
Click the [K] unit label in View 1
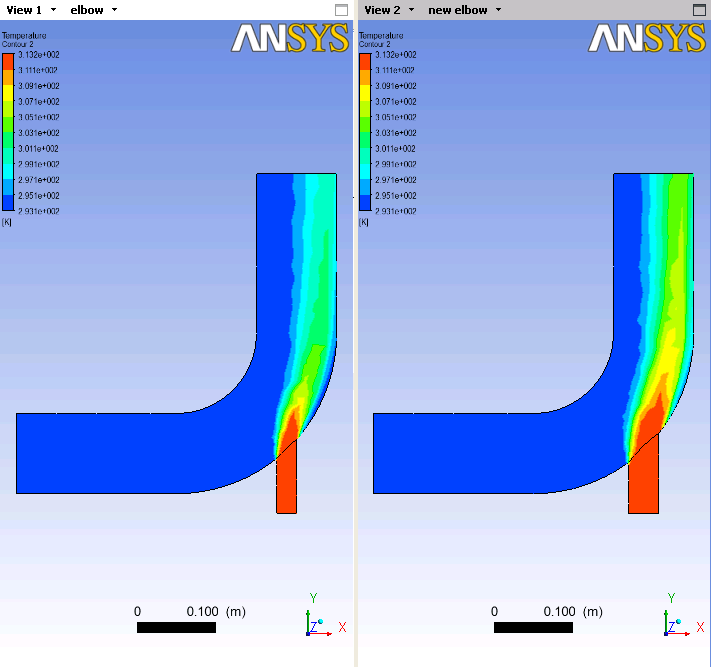pos(6,222)
